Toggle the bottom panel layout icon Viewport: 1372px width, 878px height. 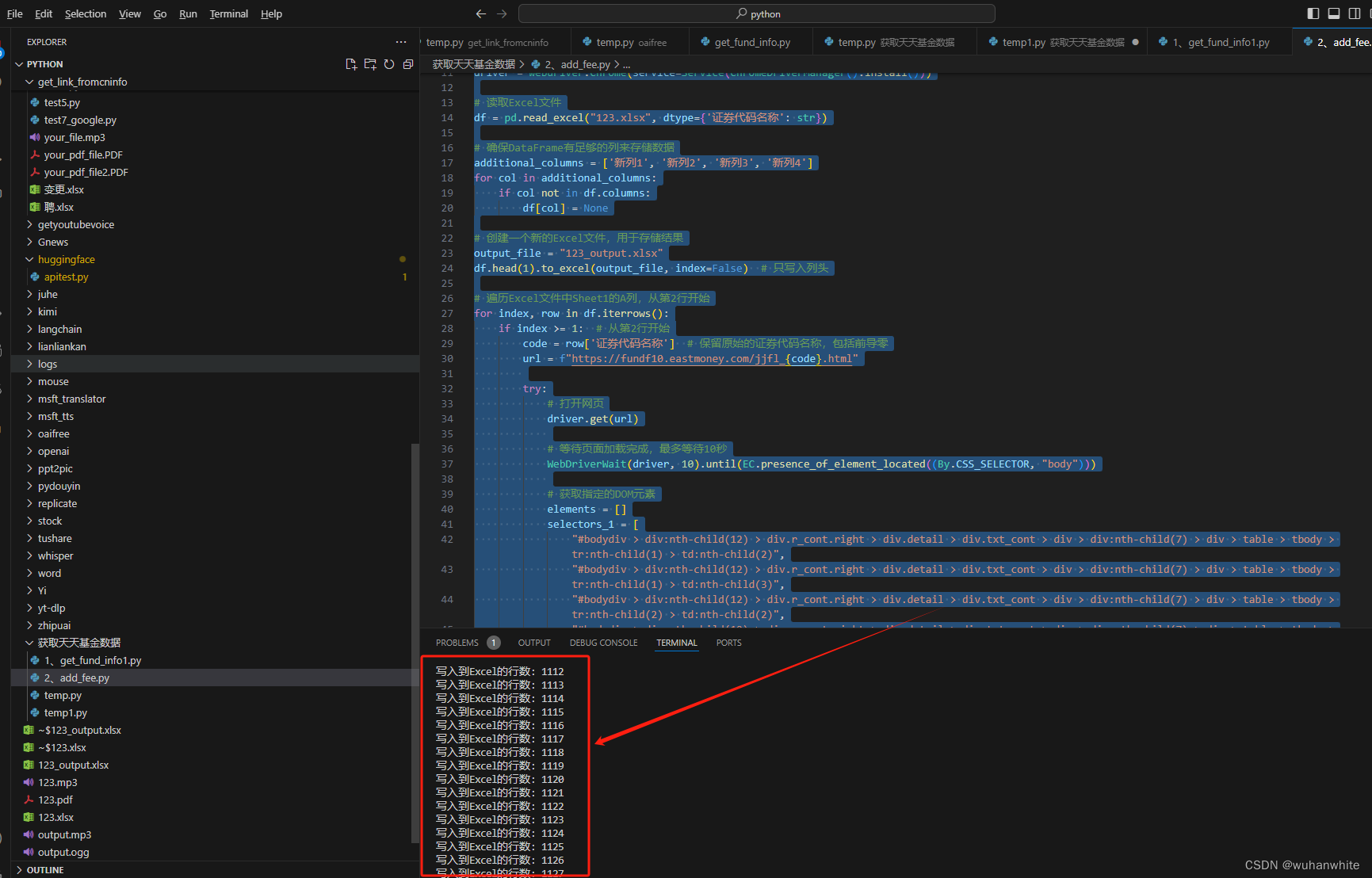[x=1334, y=13]
